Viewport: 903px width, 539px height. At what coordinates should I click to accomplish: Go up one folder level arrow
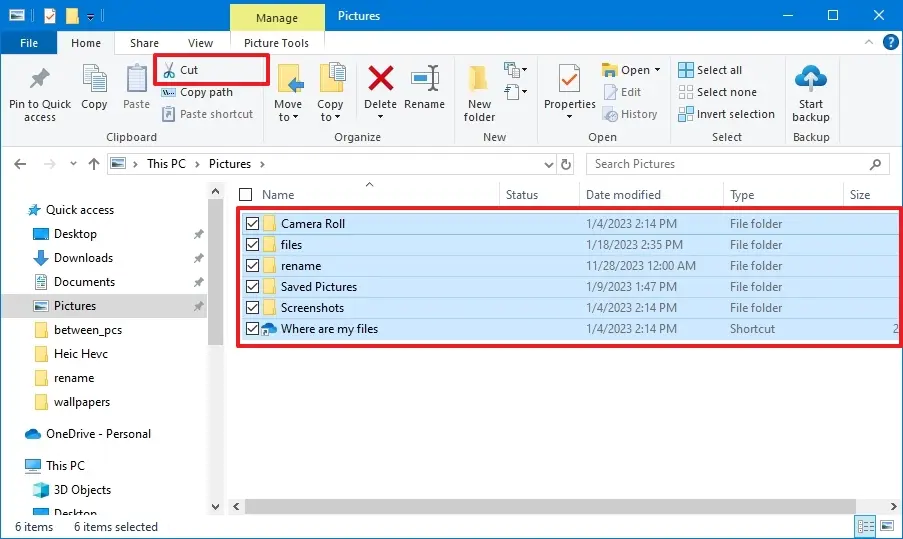point(94,164)
